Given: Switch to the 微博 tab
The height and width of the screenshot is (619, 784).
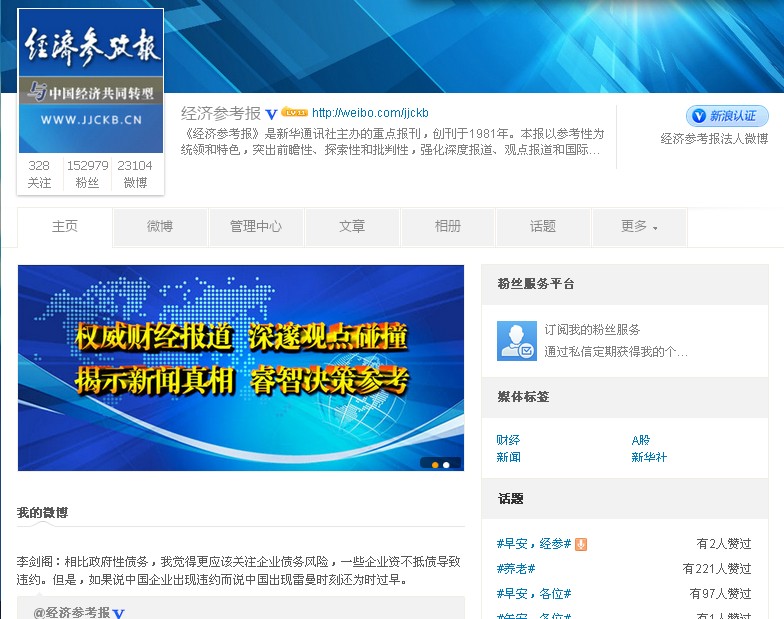Looking at the screenshot, I should point(160,227).
